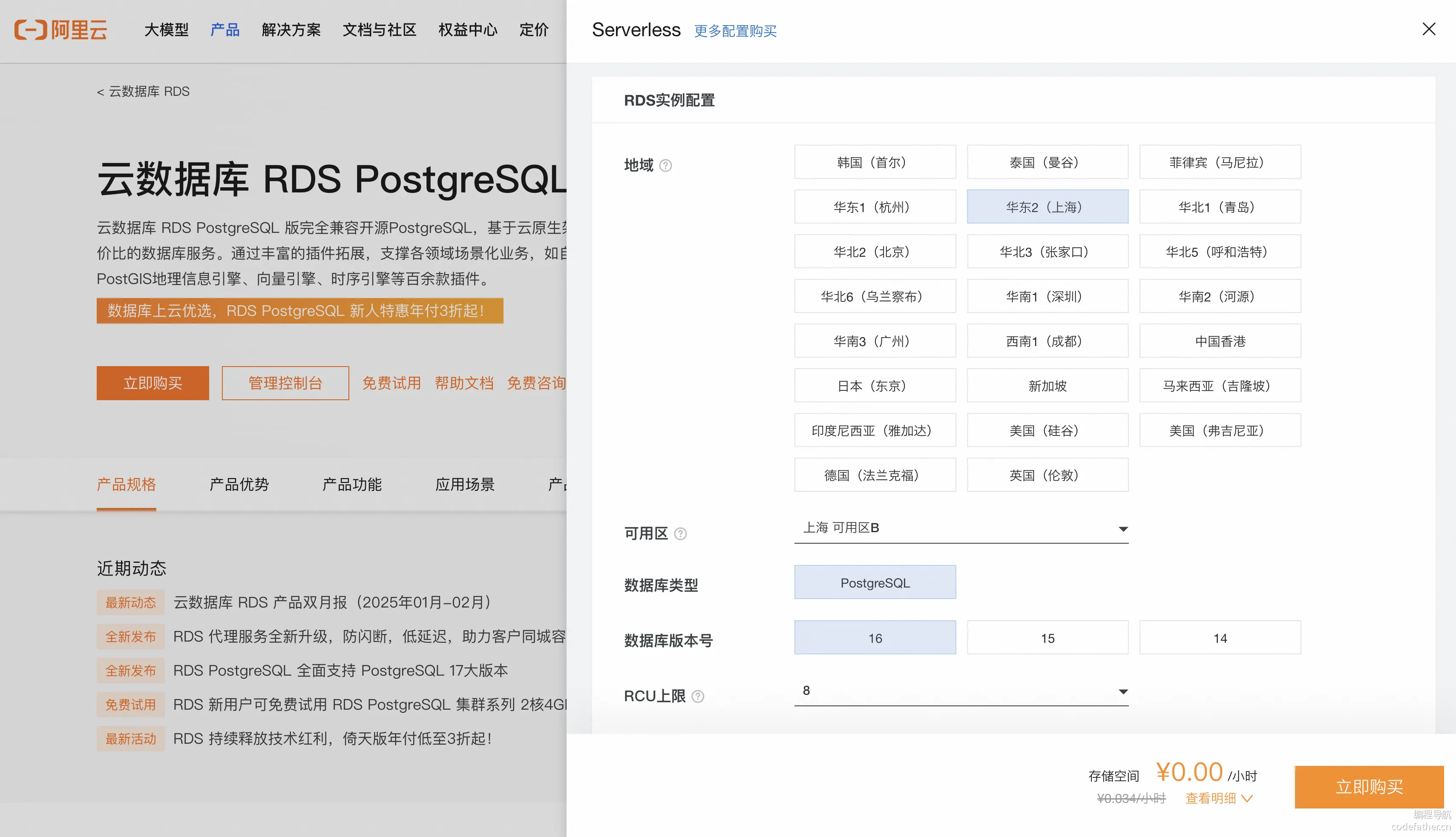Image resolution: width=1456 pixels, height=837 pixels.
Task: Select region 韩国（首尔）
Action: pos(875,162)
